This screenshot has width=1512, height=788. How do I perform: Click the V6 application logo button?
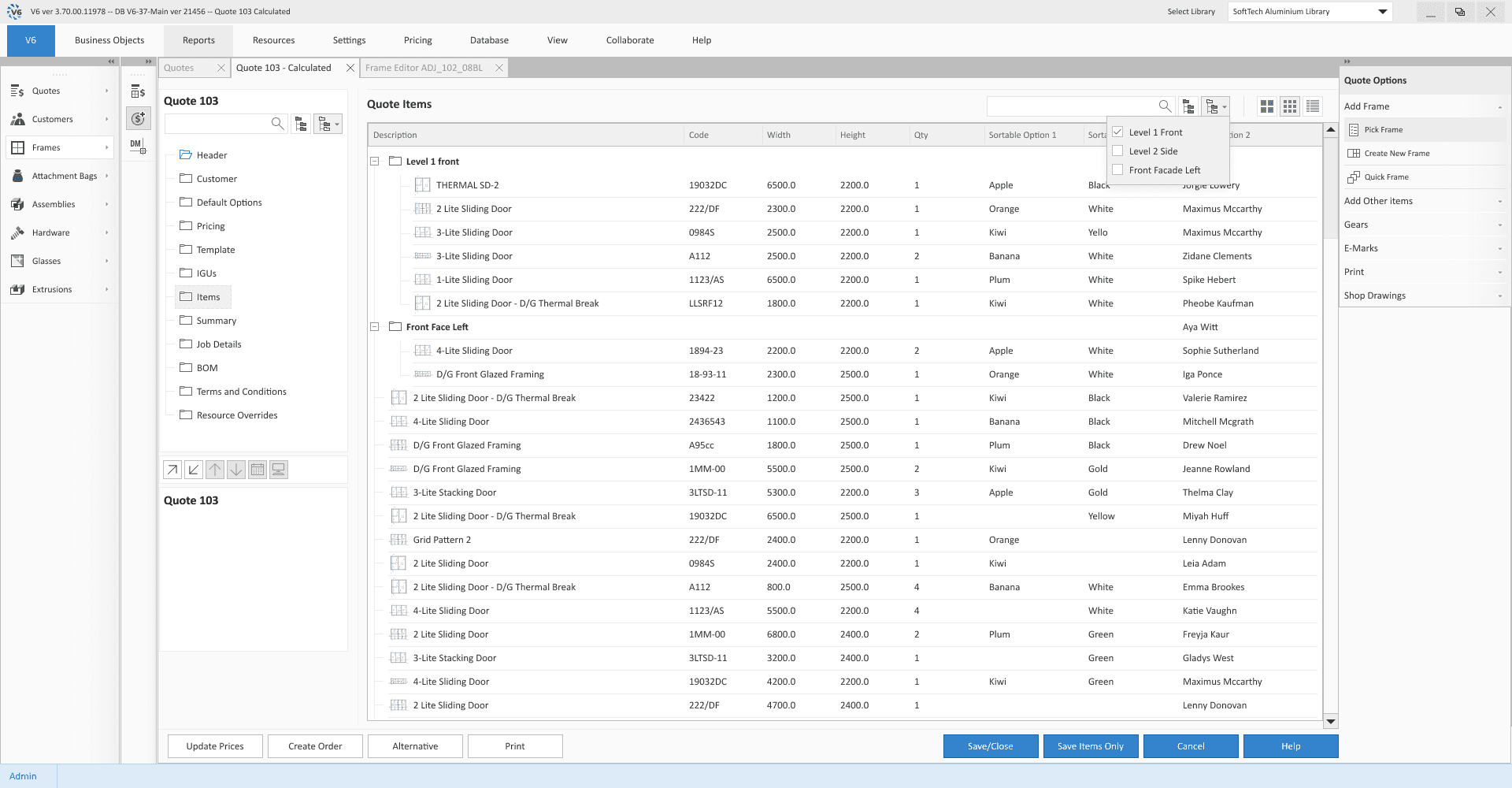[x=31, y=40]
